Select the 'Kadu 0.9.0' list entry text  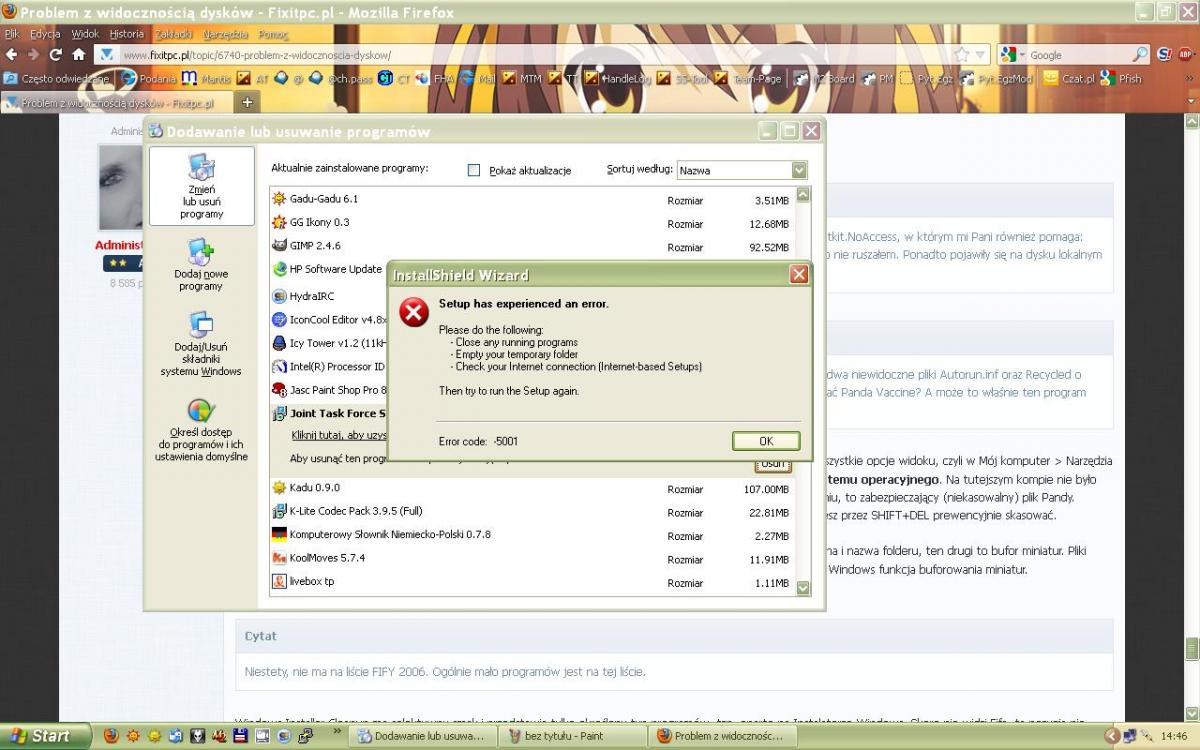point(315,488)
